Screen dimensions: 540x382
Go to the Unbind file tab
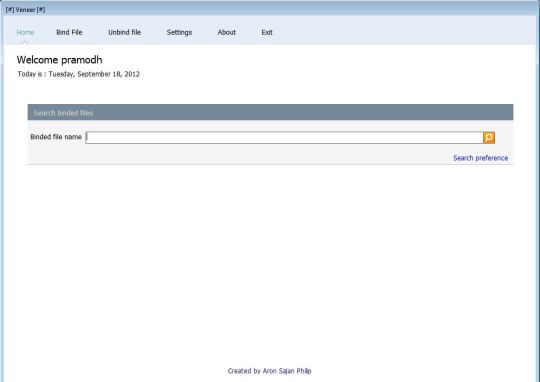tap(124, 32)
